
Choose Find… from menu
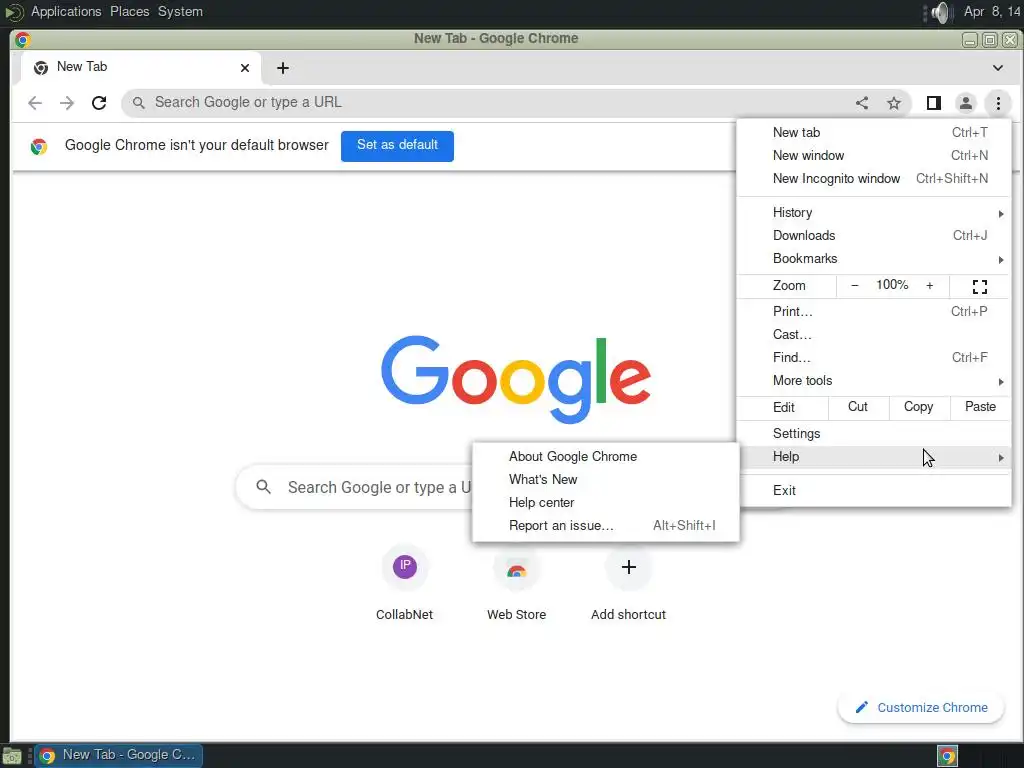click(874, 358)
